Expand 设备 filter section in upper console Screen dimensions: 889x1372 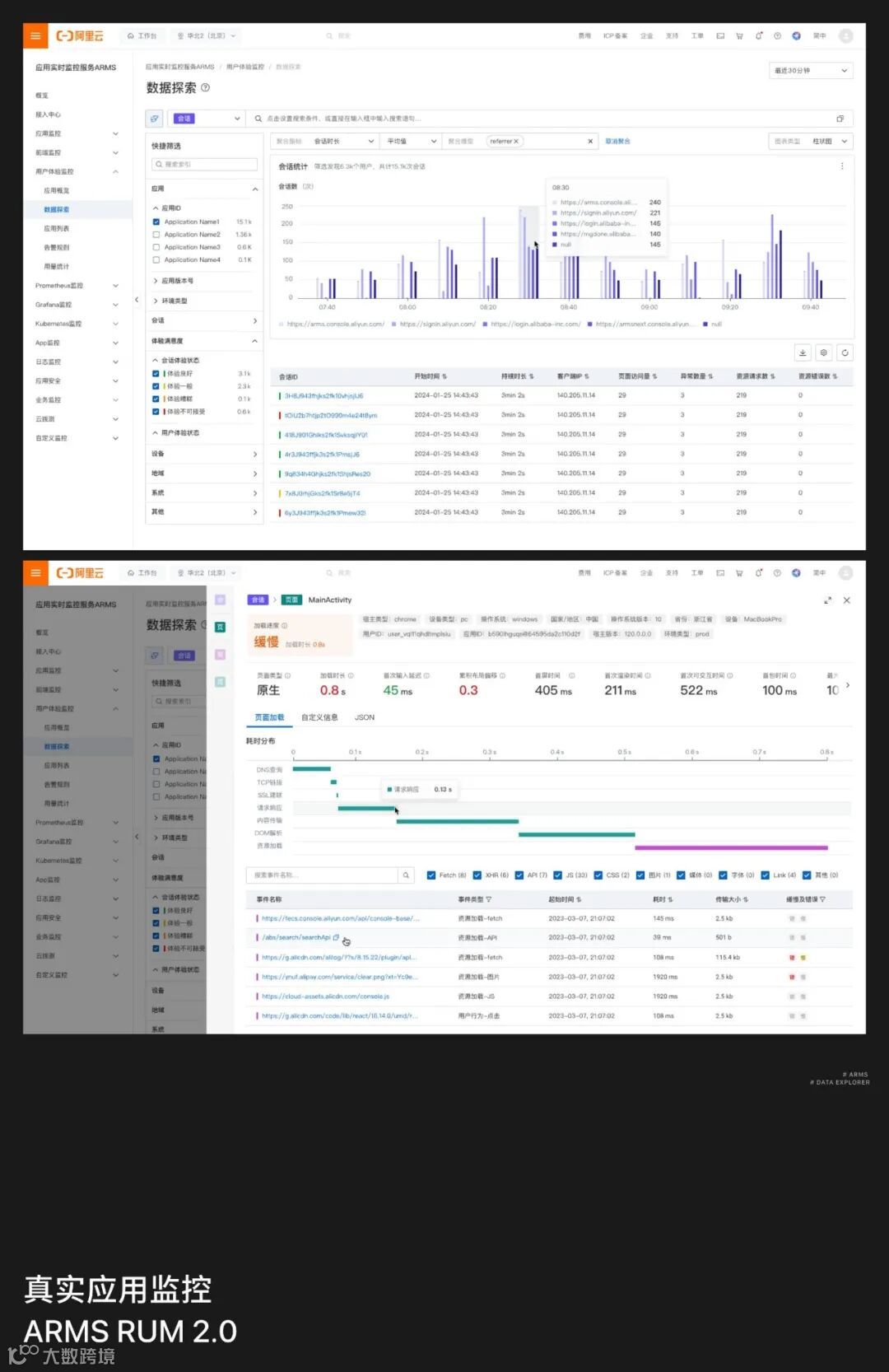(204, 454)
